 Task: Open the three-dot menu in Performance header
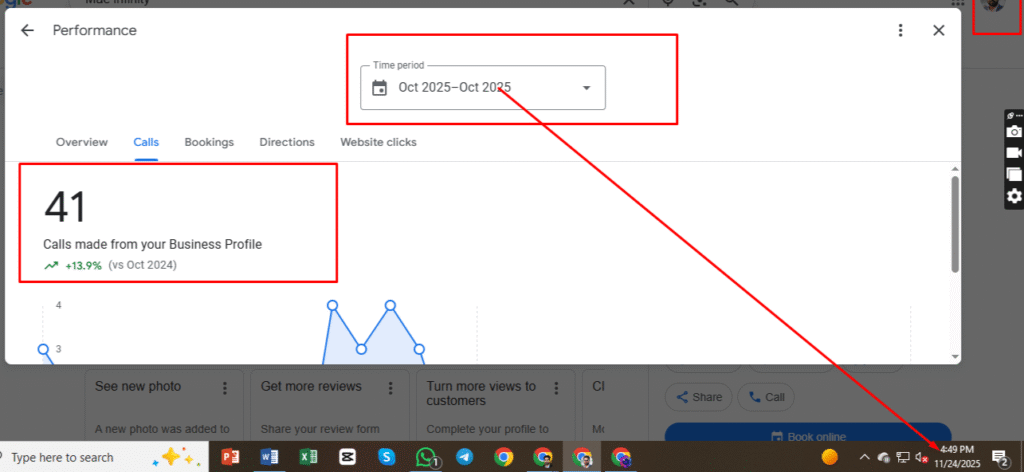pos(901,31)
